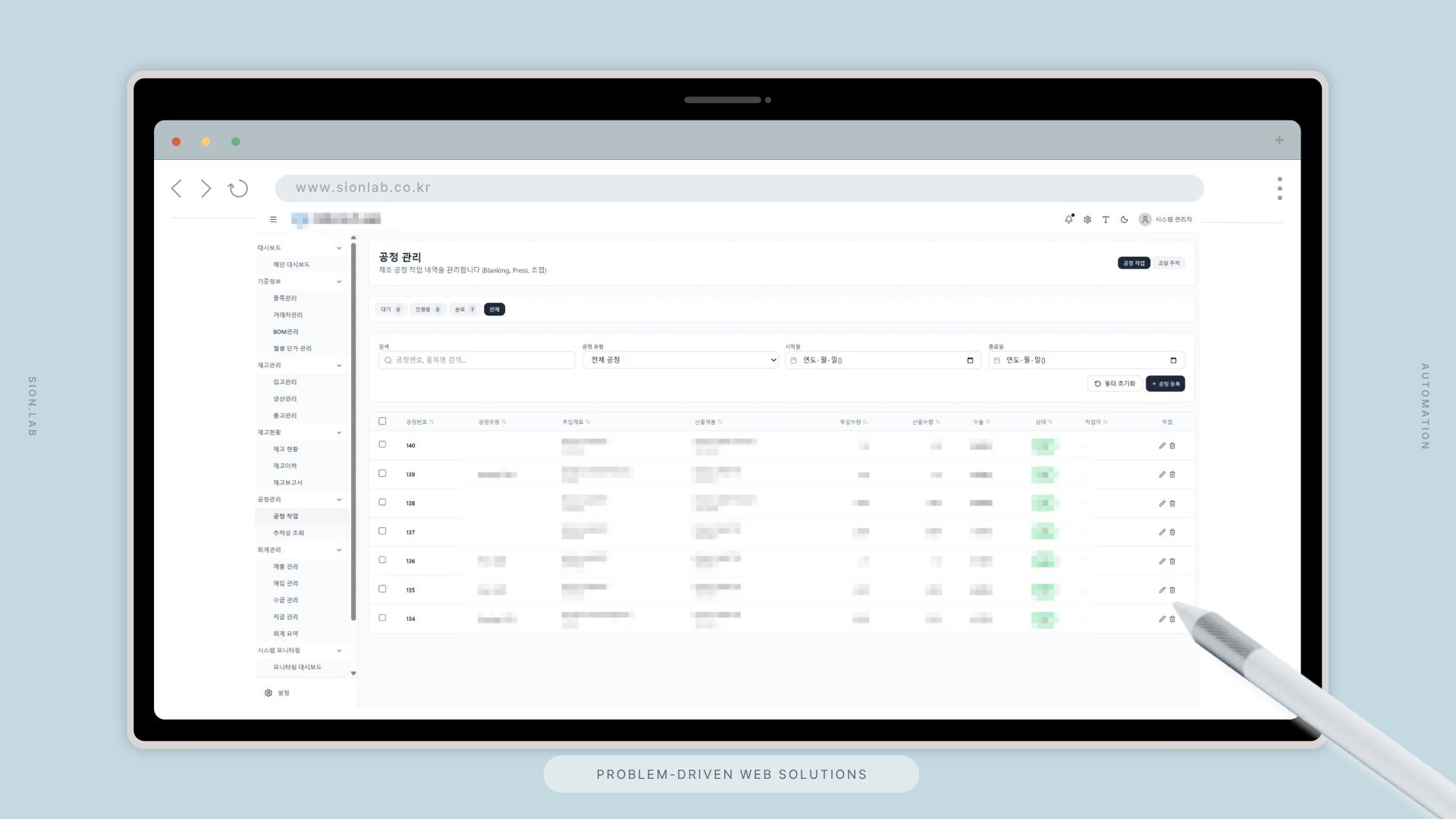The image size is (1456, 819).
Task: Check the checkbox for process 139
Action: [x=382, y=473]
